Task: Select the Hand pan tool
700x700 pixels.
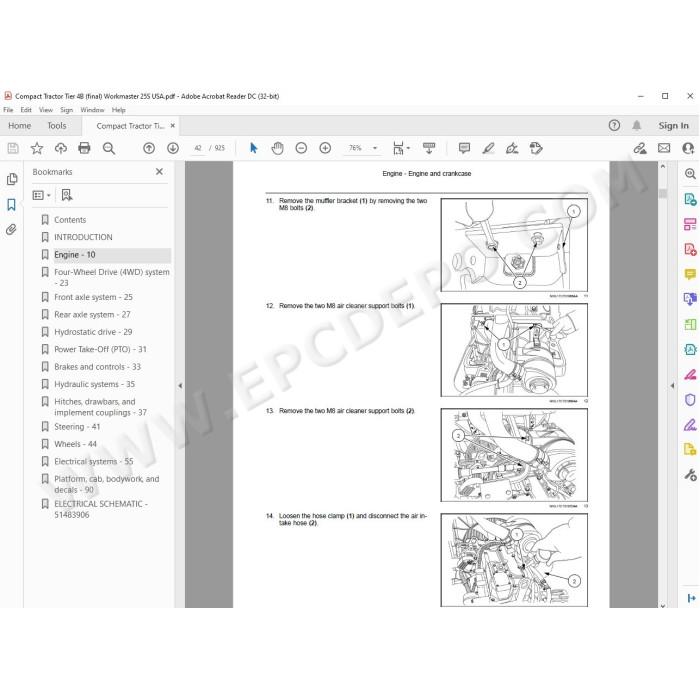Action: [x=277, y=148]
